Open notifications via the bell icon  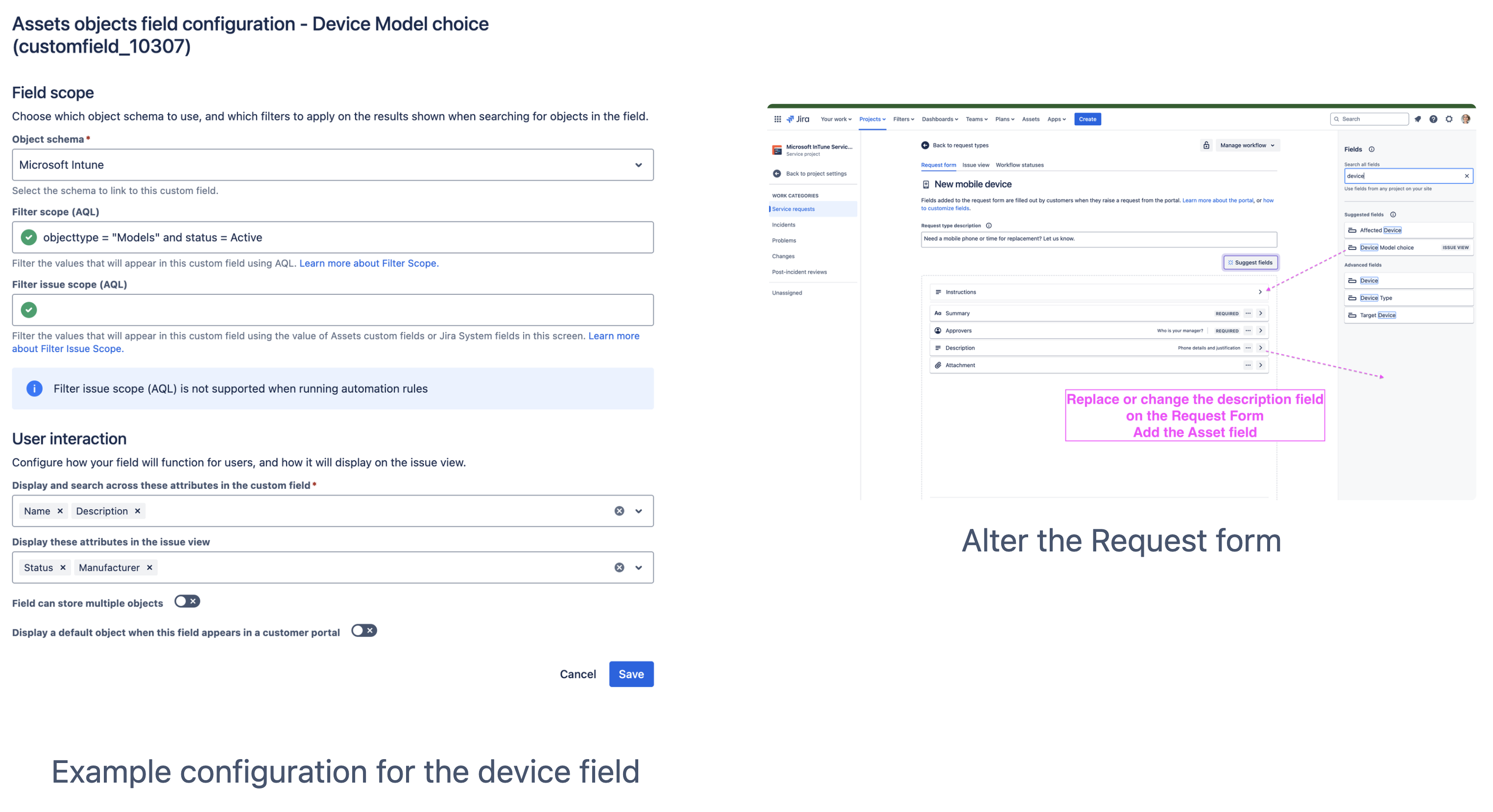[1418, 119]
